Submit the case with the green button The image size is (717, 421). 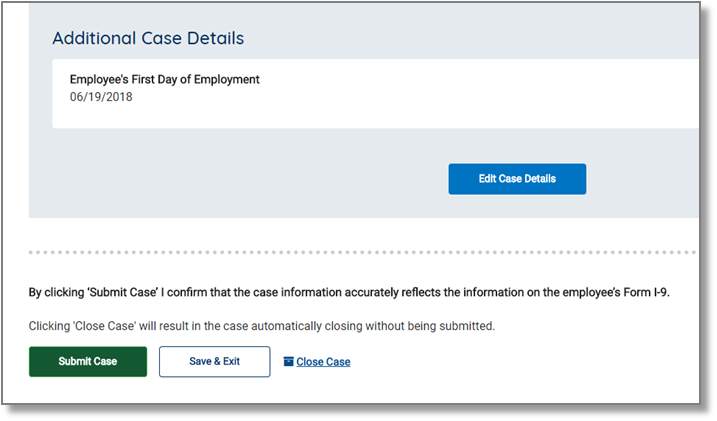click(x=88, y=362)
